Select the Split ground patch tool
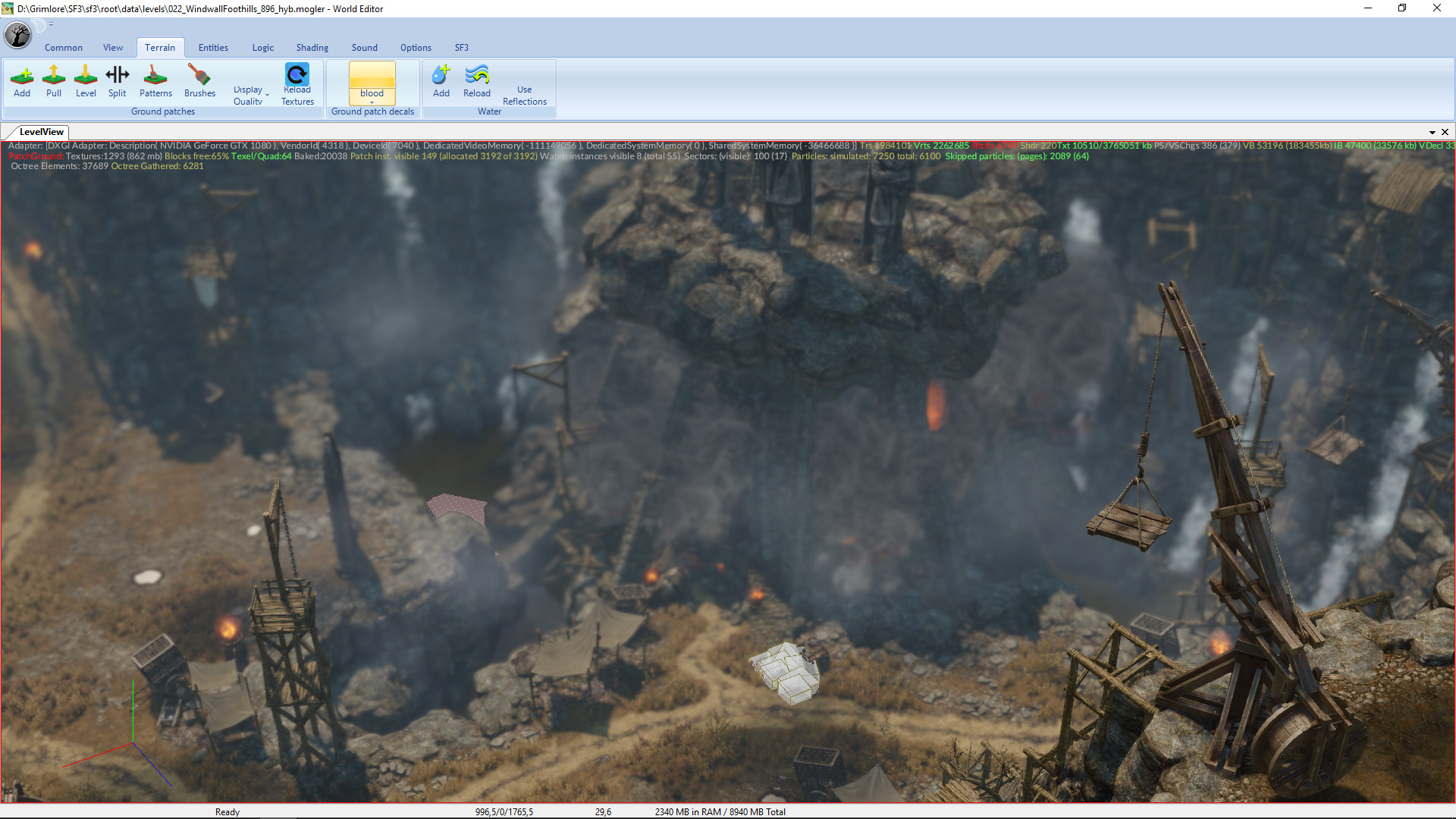The height and width of the screenshot is (819, 1456). point(118,82)
